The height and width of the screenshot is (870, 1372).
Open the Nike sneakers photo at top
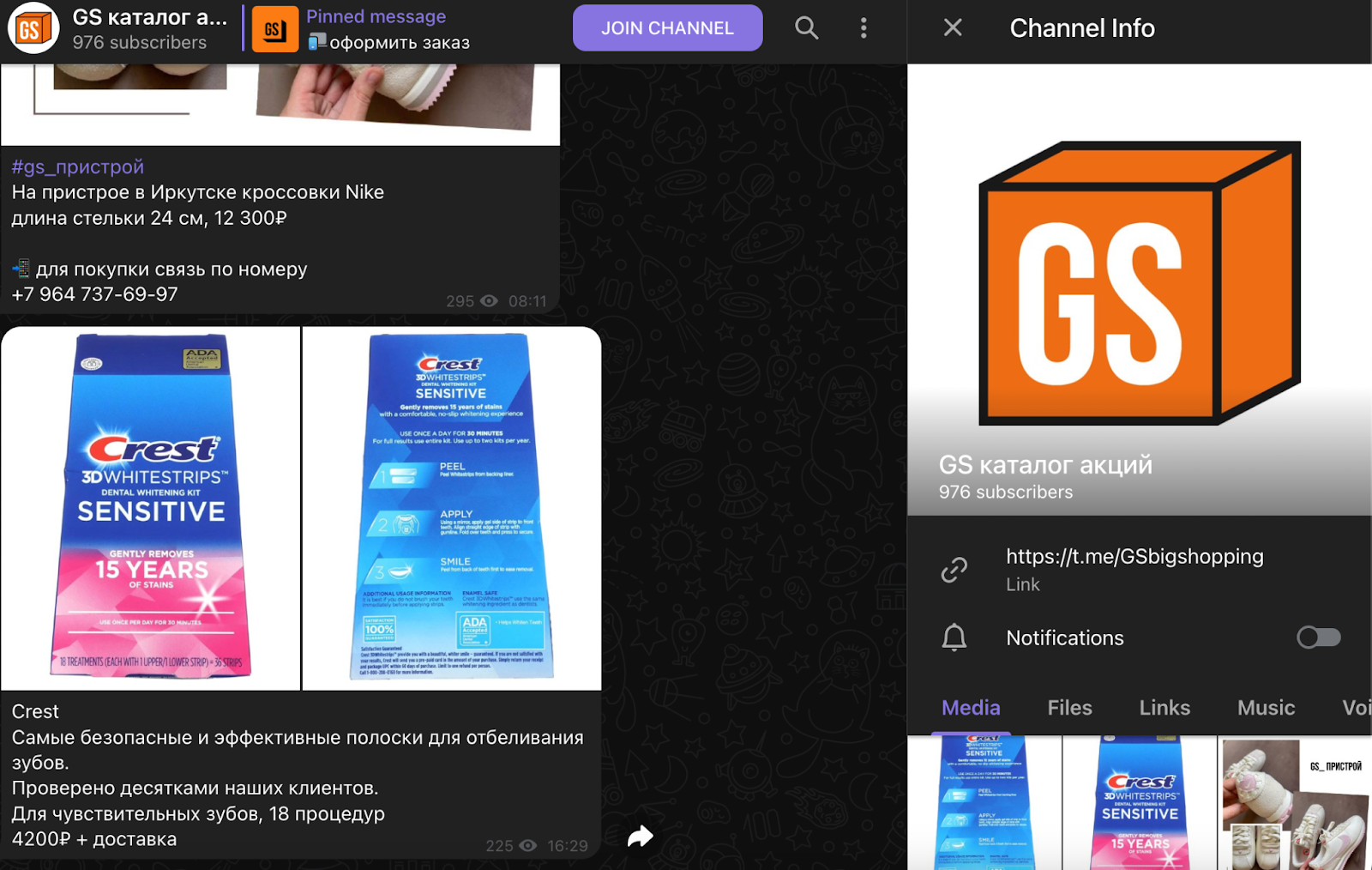coord(280,103)
